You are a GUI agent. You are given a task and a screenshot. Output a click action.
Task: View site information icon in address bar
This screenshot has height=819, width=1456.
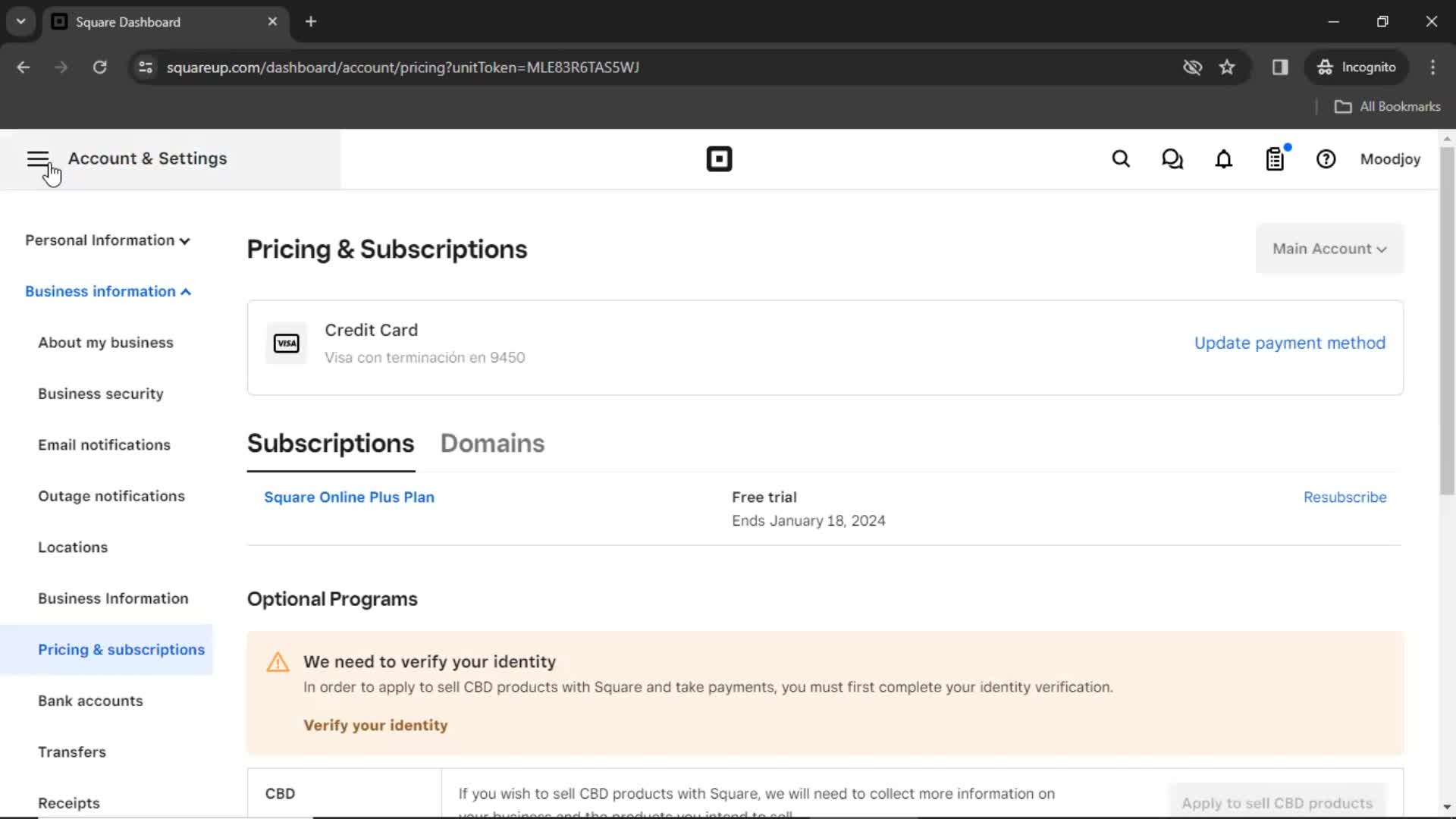click(146, 67)
